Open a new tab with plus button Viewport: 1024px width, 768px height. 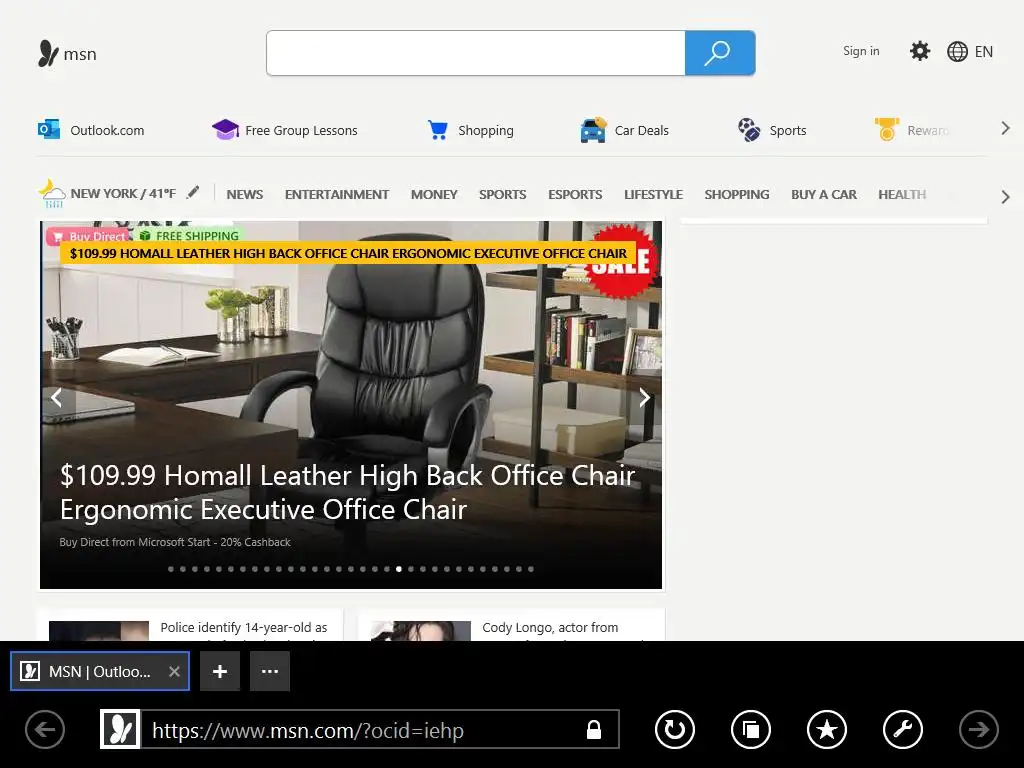tap(220, 671)
